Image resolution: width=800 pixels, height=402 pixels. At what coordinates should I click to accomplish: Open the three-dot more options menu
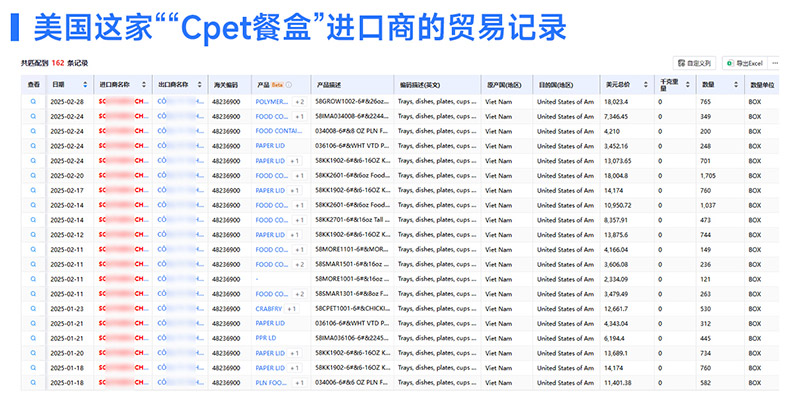tap(775, 63)
